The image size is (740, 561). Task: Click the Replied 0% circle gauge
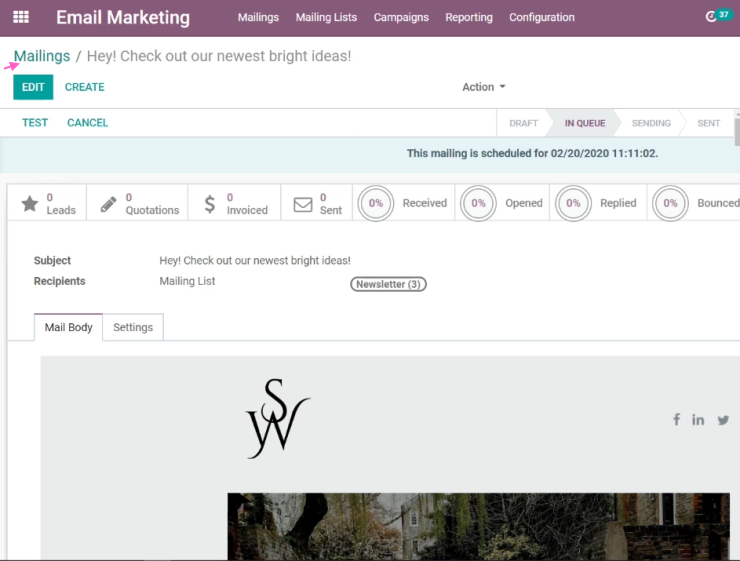pyautogui.click(x=573, y=203)
